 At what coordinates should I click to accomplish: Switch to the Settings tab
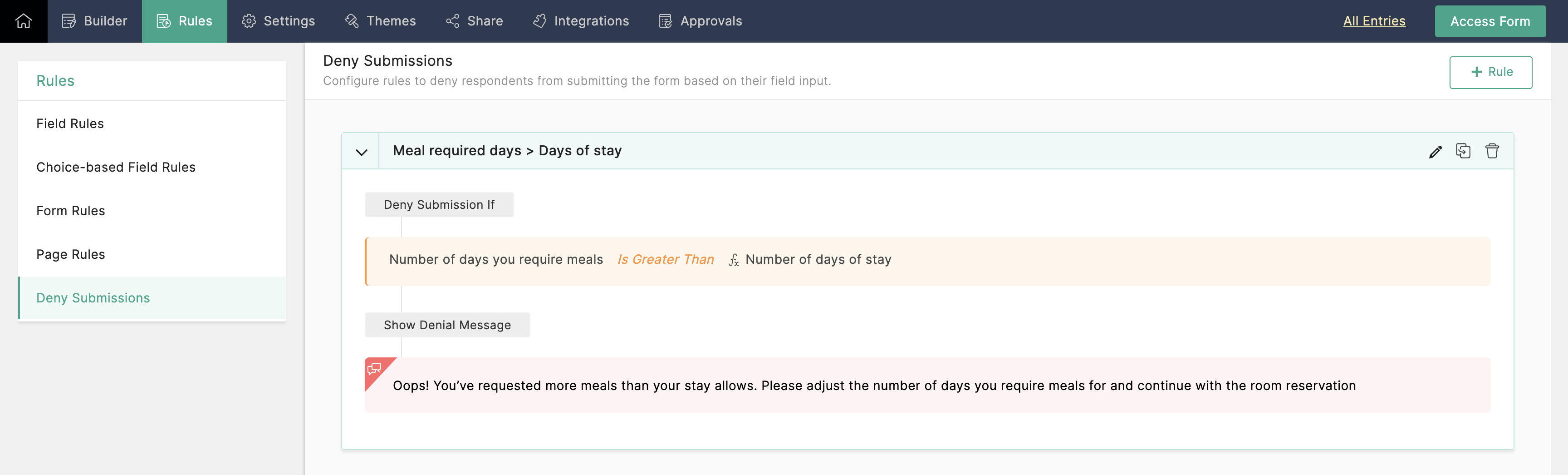click(278, 21)
